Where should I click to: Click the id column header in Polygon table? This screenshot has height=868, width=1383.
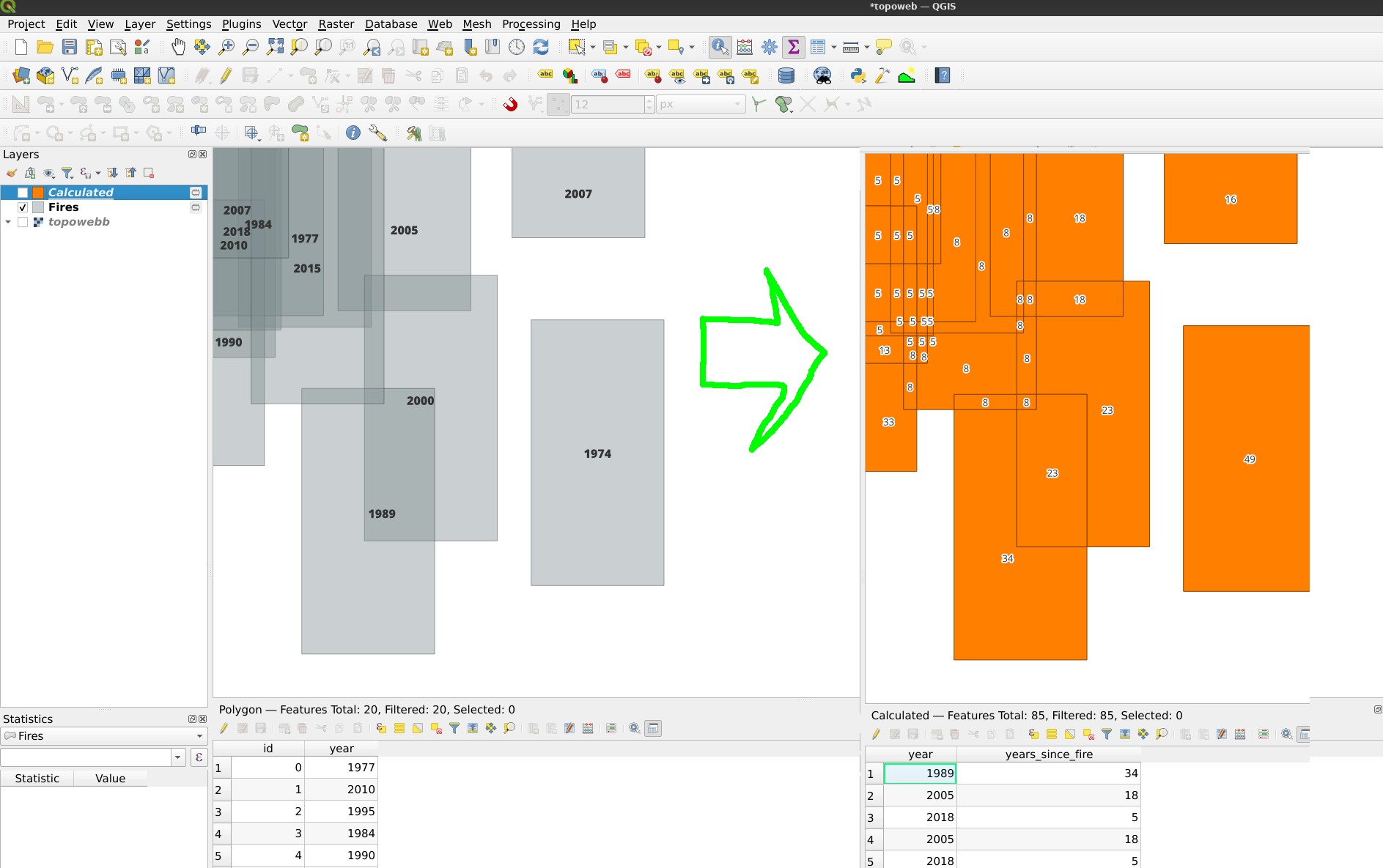coord(268,748)
